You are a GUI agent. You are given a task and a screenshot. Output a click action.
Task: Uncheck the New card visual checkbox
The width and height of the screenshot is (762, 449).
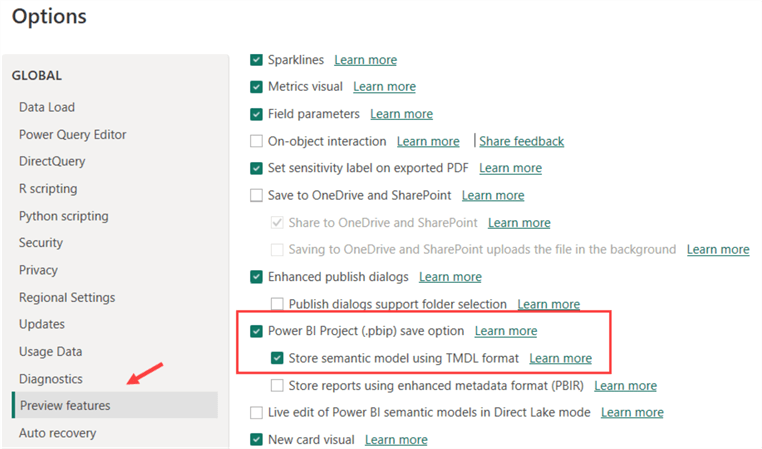[x=256, y=440]
